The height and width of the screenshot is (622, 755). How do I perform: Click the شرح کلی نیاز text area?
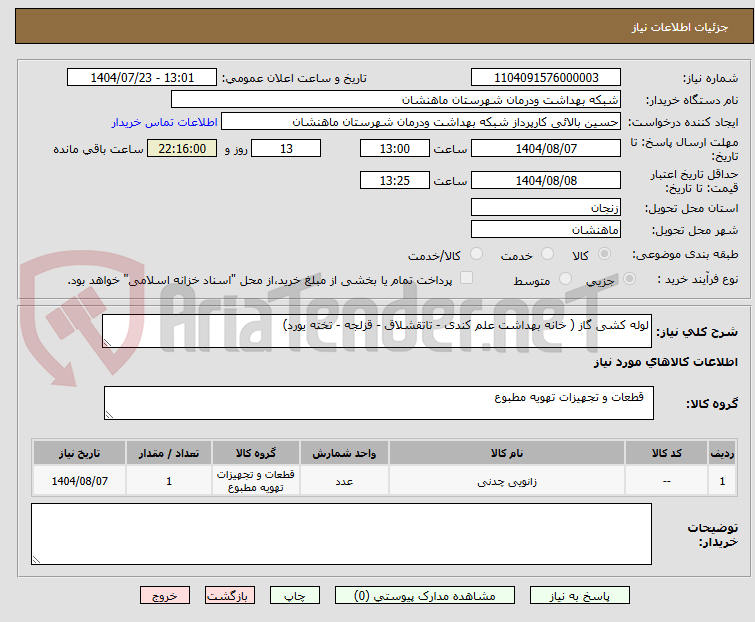(378, 331)
